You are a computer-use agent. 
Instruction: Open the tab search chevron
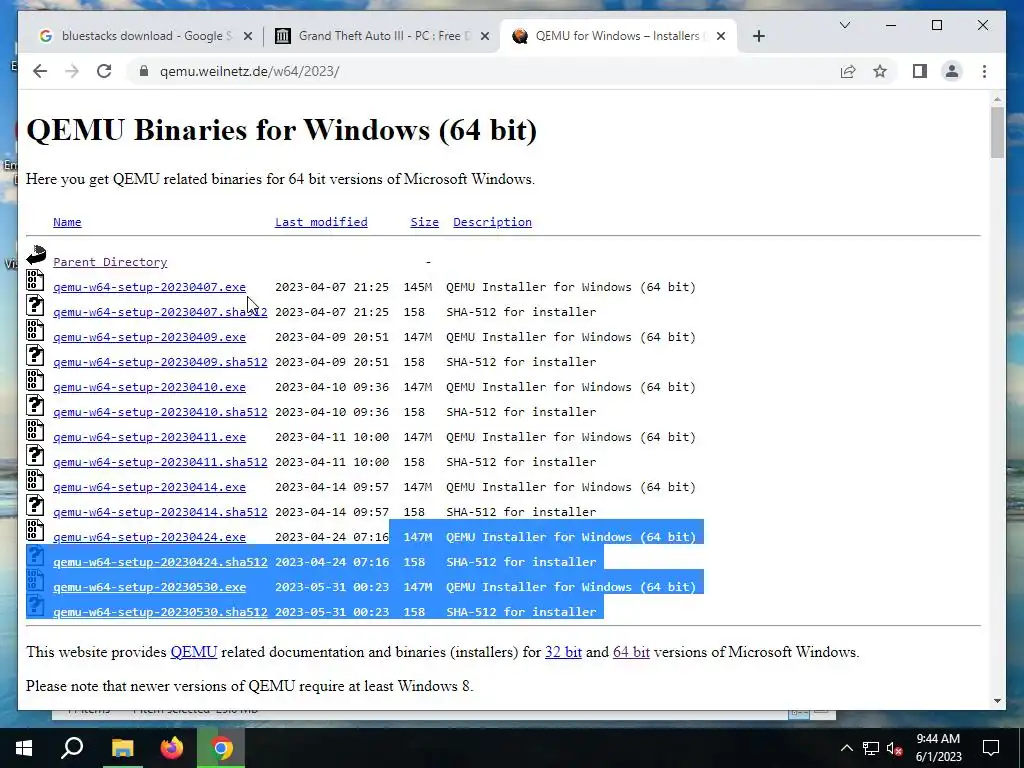pyautogui.click(x=844, y=25)
